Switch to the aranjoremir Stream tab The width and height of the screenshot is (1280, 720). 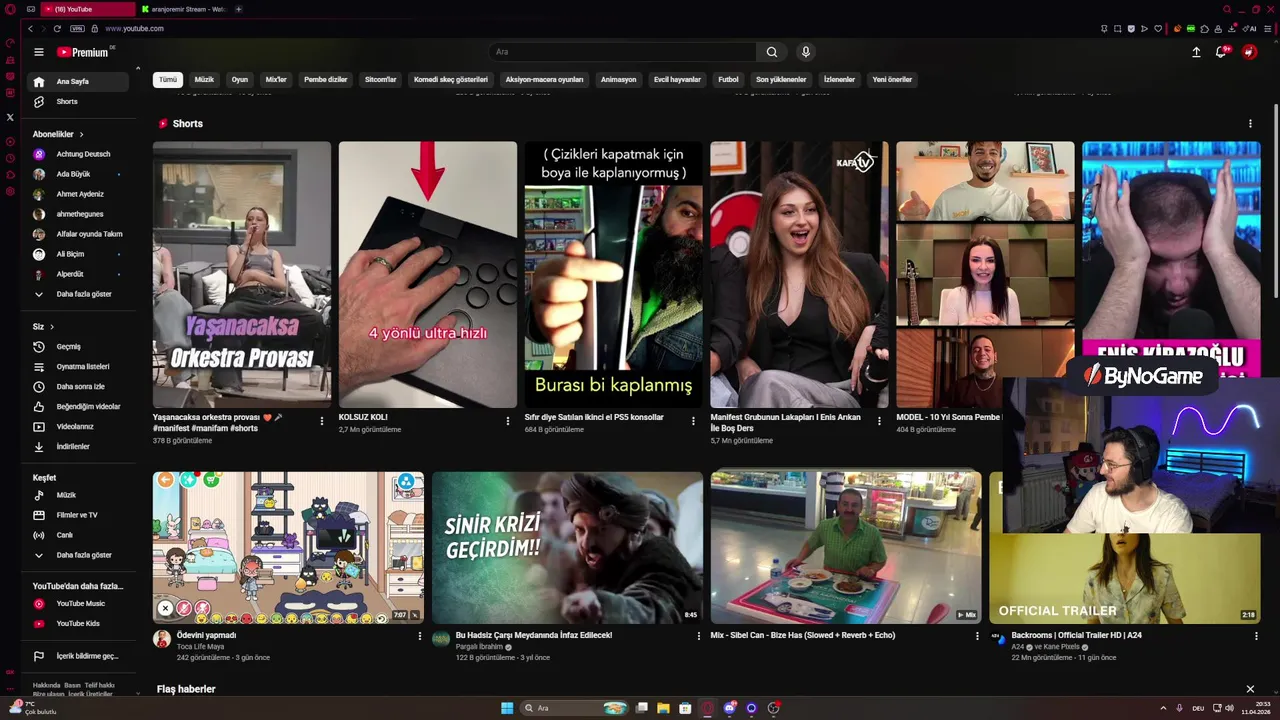point(183,9)
